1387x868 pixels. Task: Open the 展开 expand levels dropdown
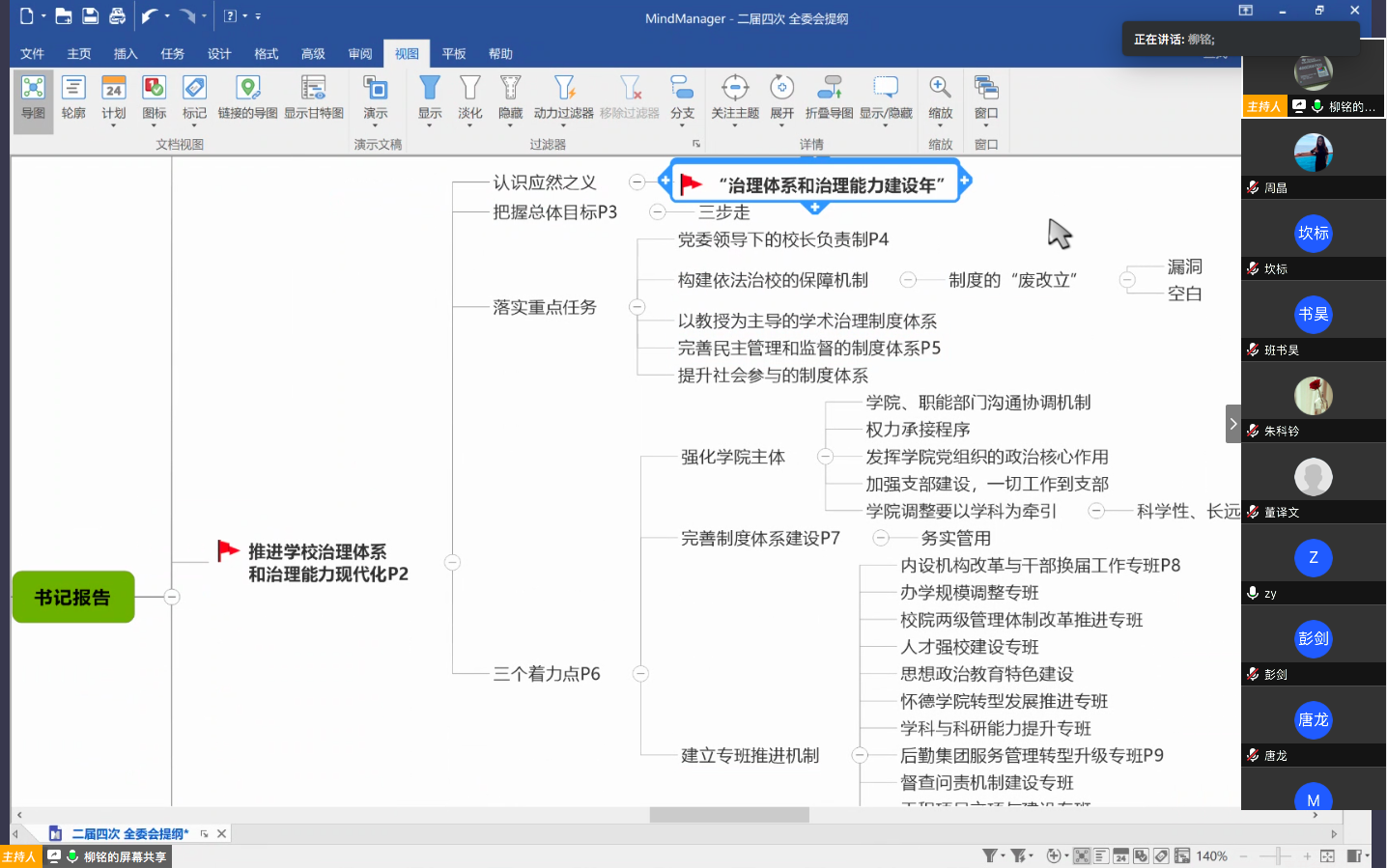[781, 125]
